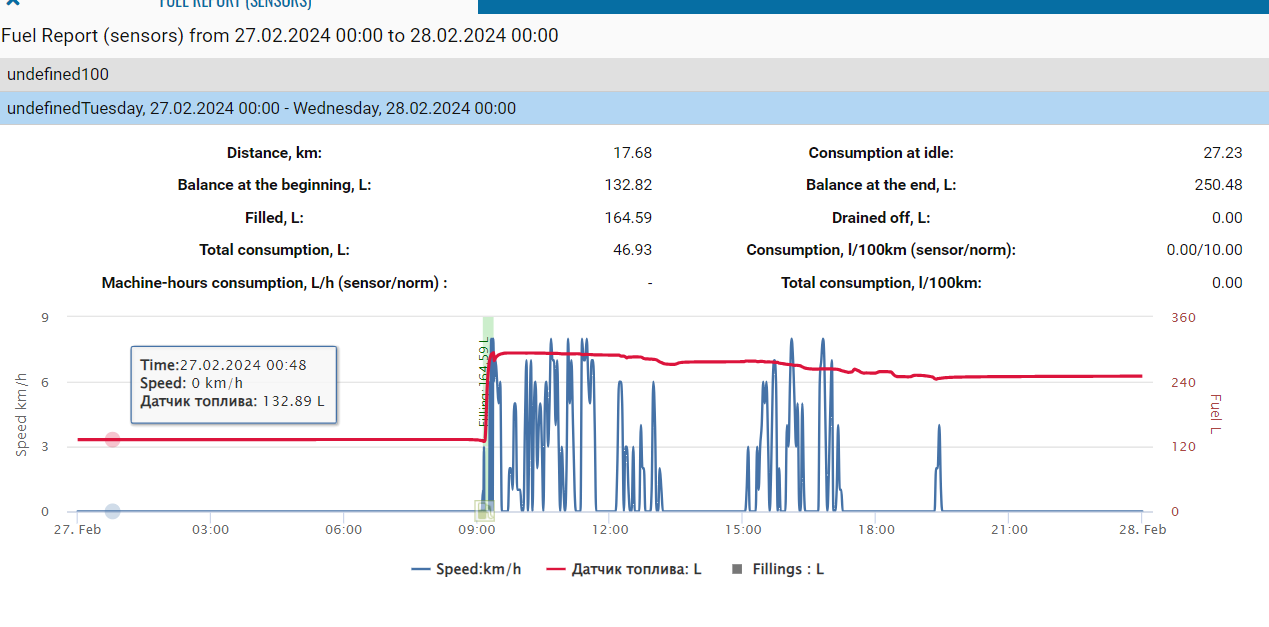Screen dimensions: 1269x627
Task: Click the dark blue header bar
Action: 872,6
